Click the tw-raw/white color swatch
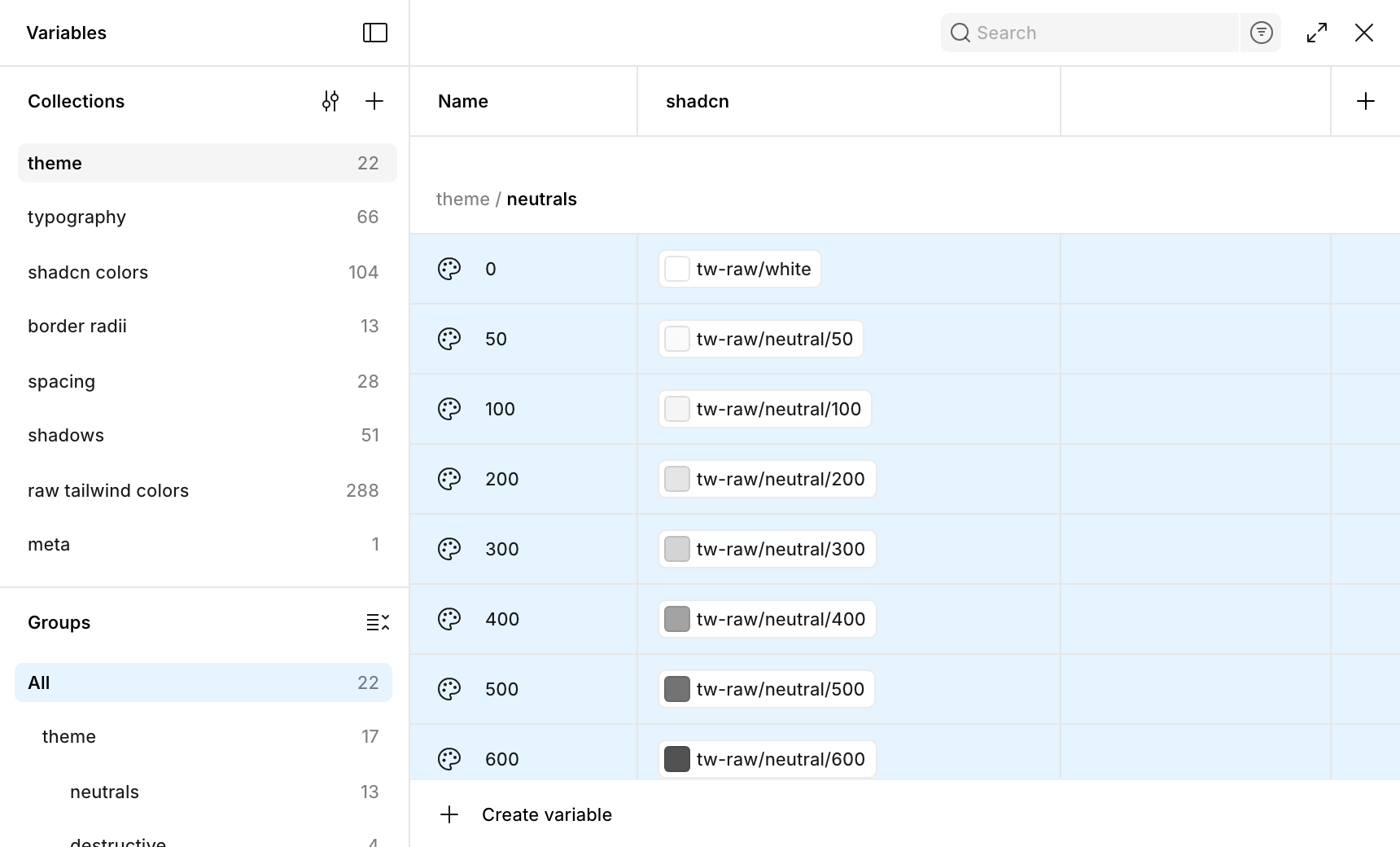The height and width of the screenshot is (847, 1400). (x=677, y=269)
